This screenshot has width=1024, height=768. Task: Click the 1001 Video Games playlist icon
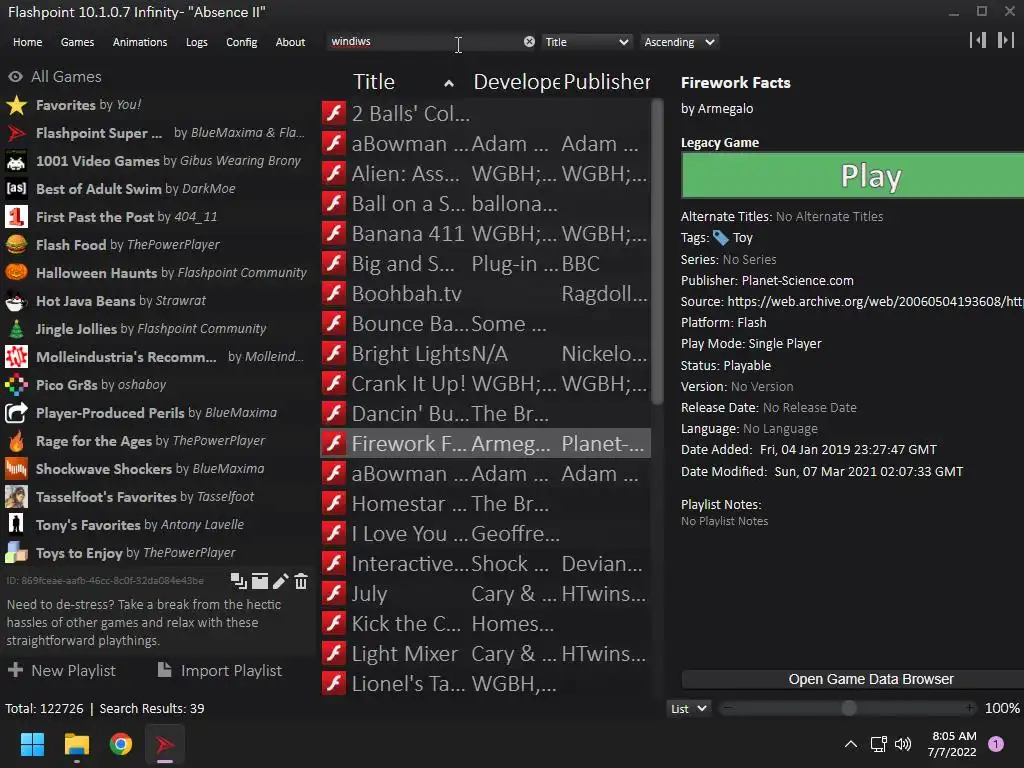[x=16, y=161]
